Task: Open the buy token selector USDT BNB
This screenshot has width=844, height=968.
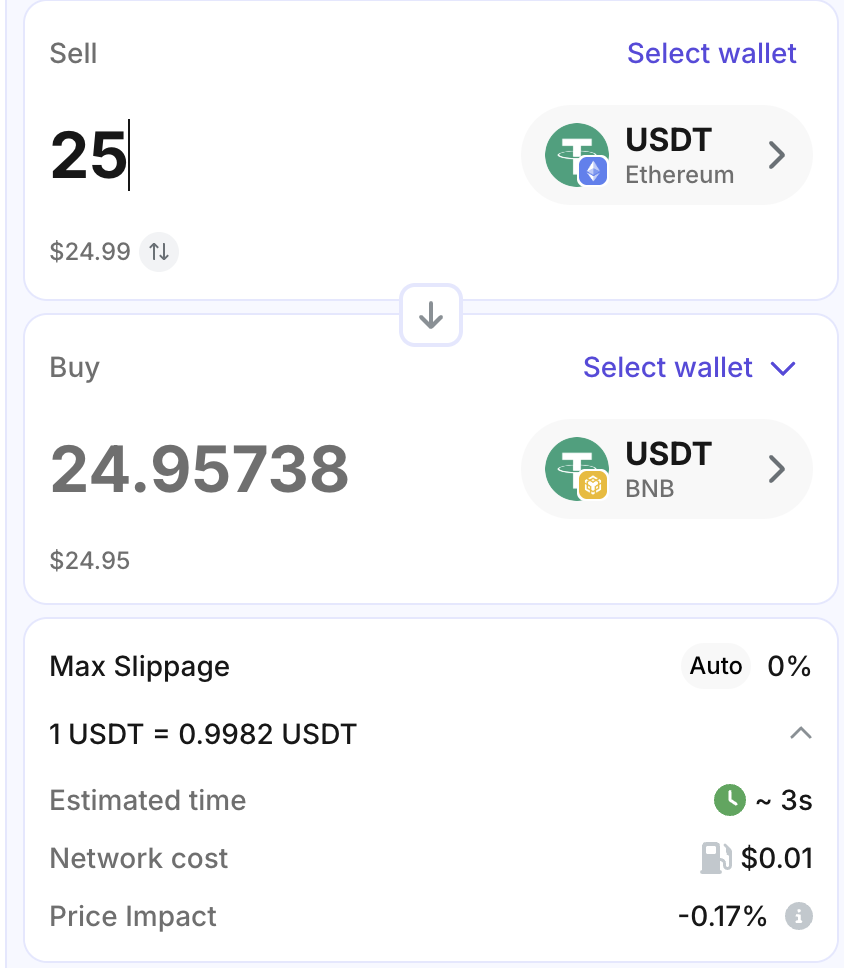Action: [x=665, y=470]
